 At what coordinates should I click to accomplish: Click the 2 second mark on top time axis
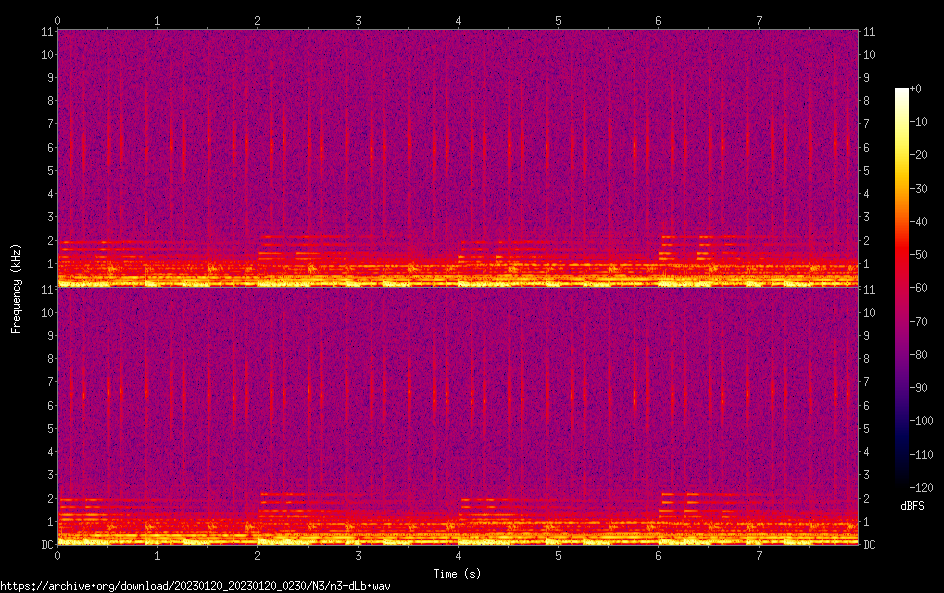click(x=258, y=20)
